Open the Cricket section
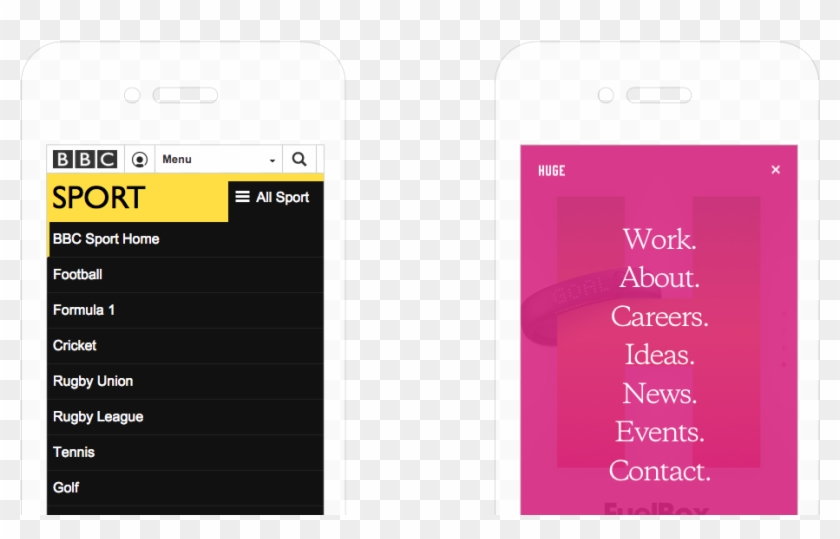The width and height of the screenshot is (840, 539). 75,345
